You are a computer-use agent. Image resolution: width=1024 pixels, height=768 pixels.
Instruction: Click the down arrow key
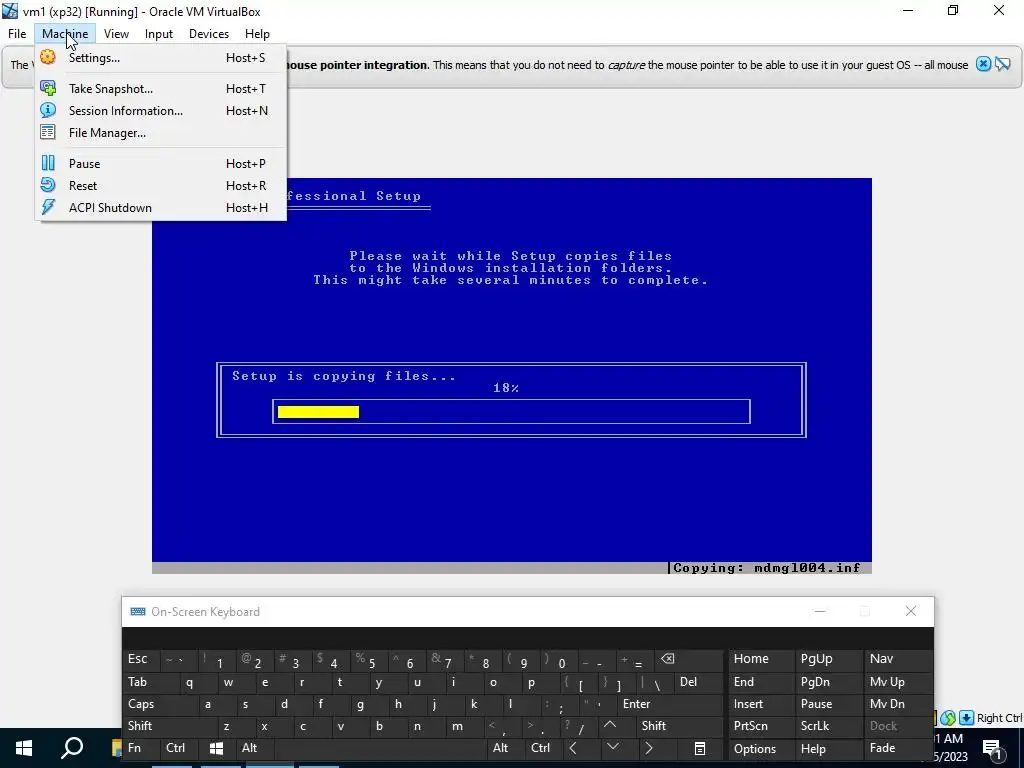point(613,748)
